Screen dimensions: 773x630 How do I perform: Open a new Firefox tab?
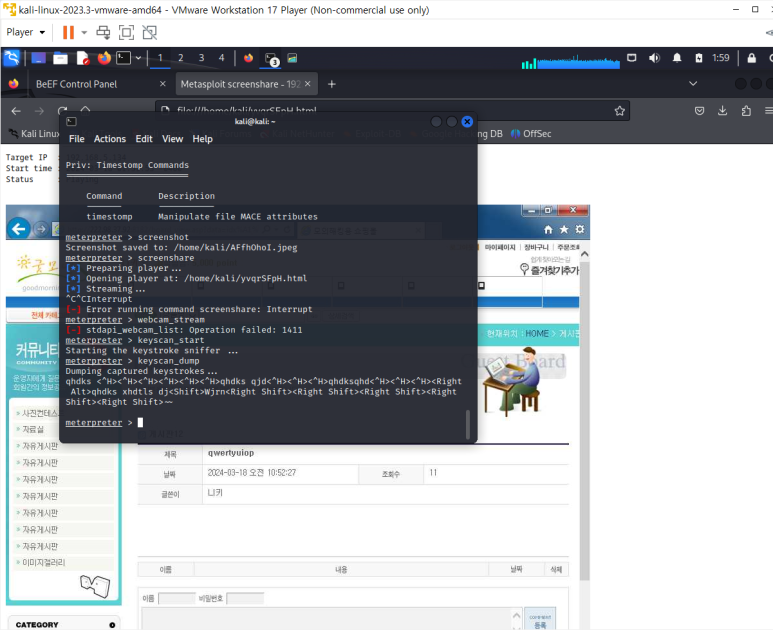pyautogui.click(x=332, y=84)
